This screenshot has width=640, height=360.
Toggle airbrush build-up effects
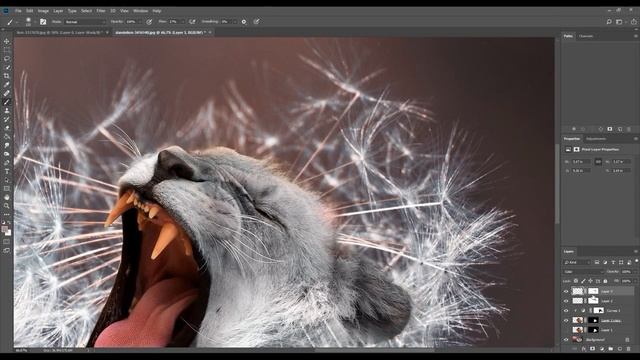click(x=192, y=22)
